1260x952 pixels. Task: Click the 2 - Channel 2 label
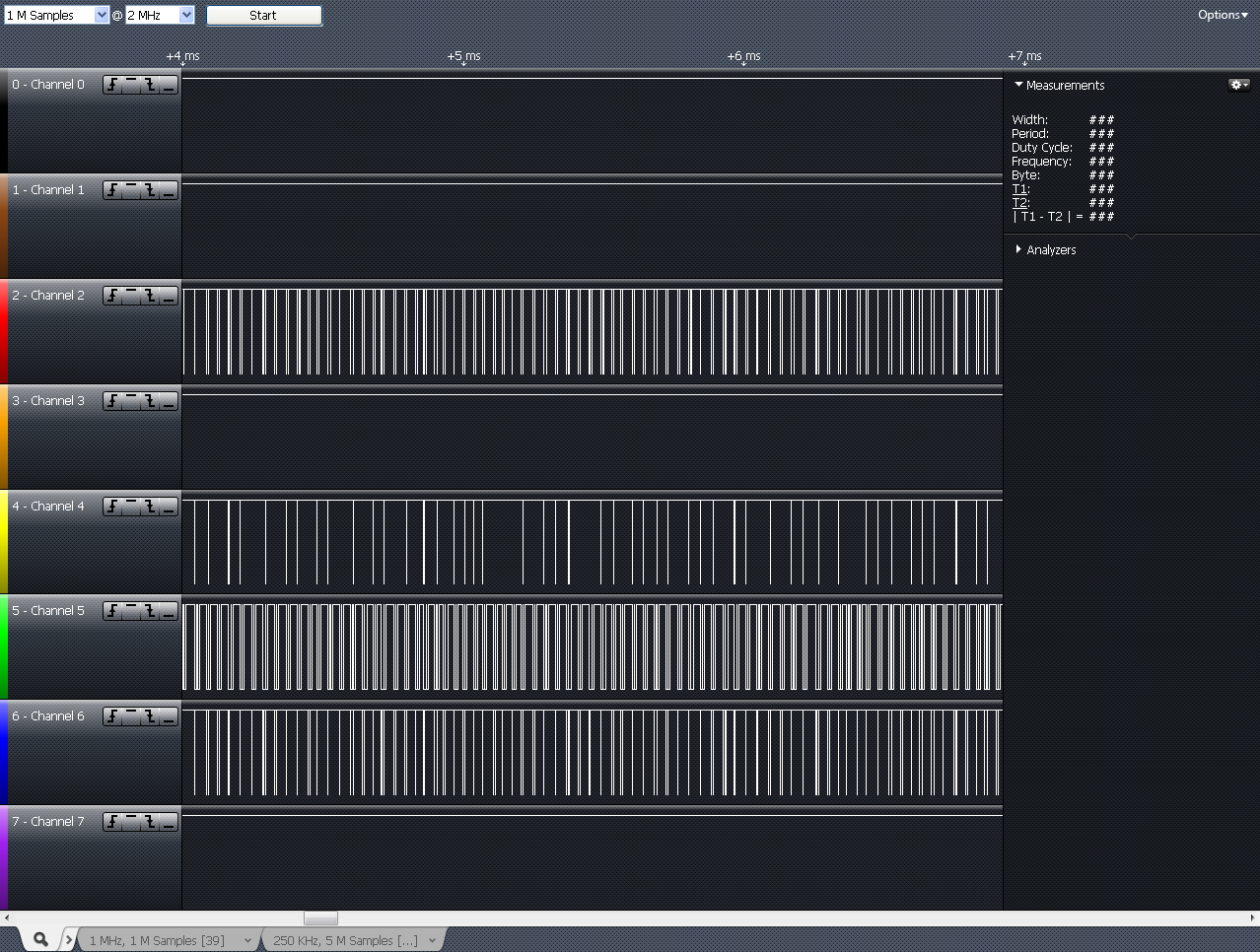click(48, 296)
